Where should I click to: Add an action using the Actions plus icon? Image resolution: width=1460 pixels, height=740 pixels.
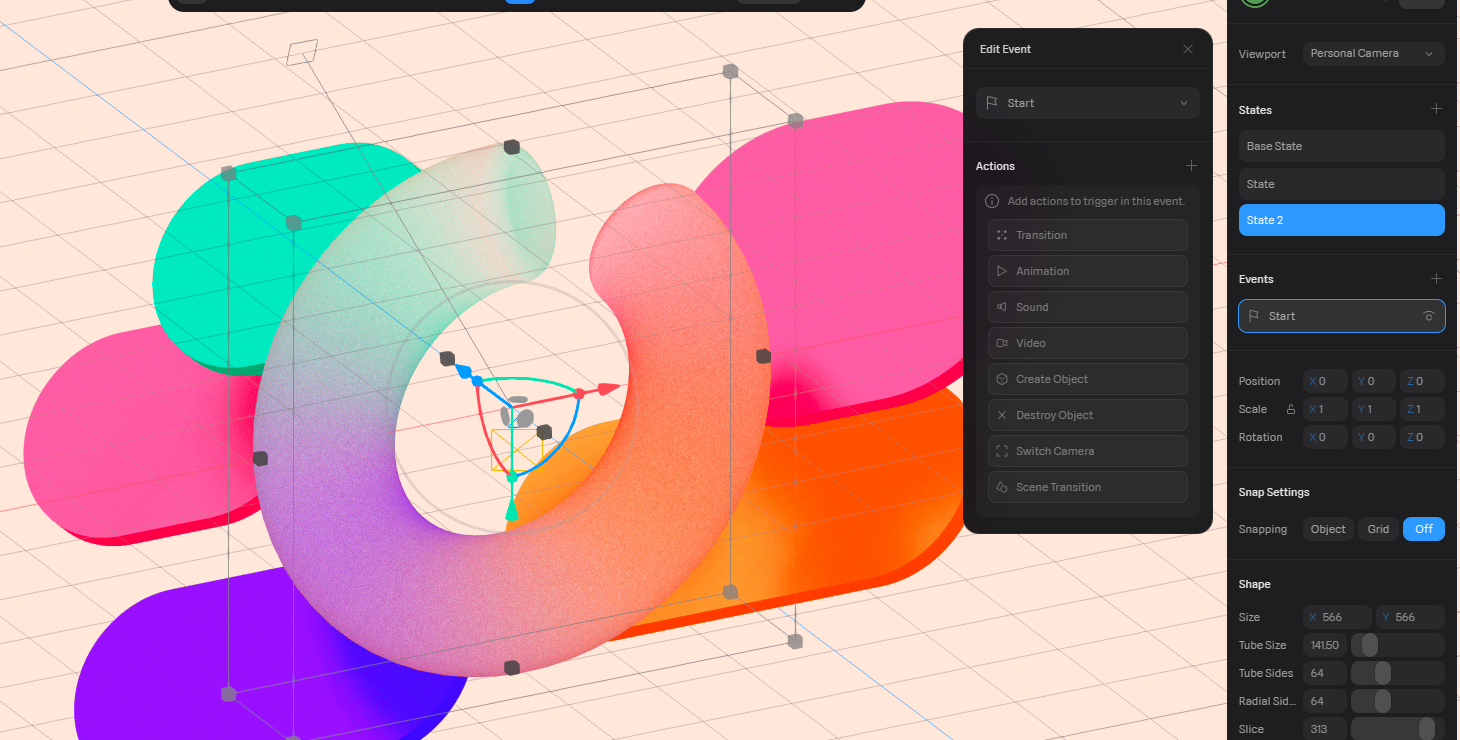[x=1191, y=166]
